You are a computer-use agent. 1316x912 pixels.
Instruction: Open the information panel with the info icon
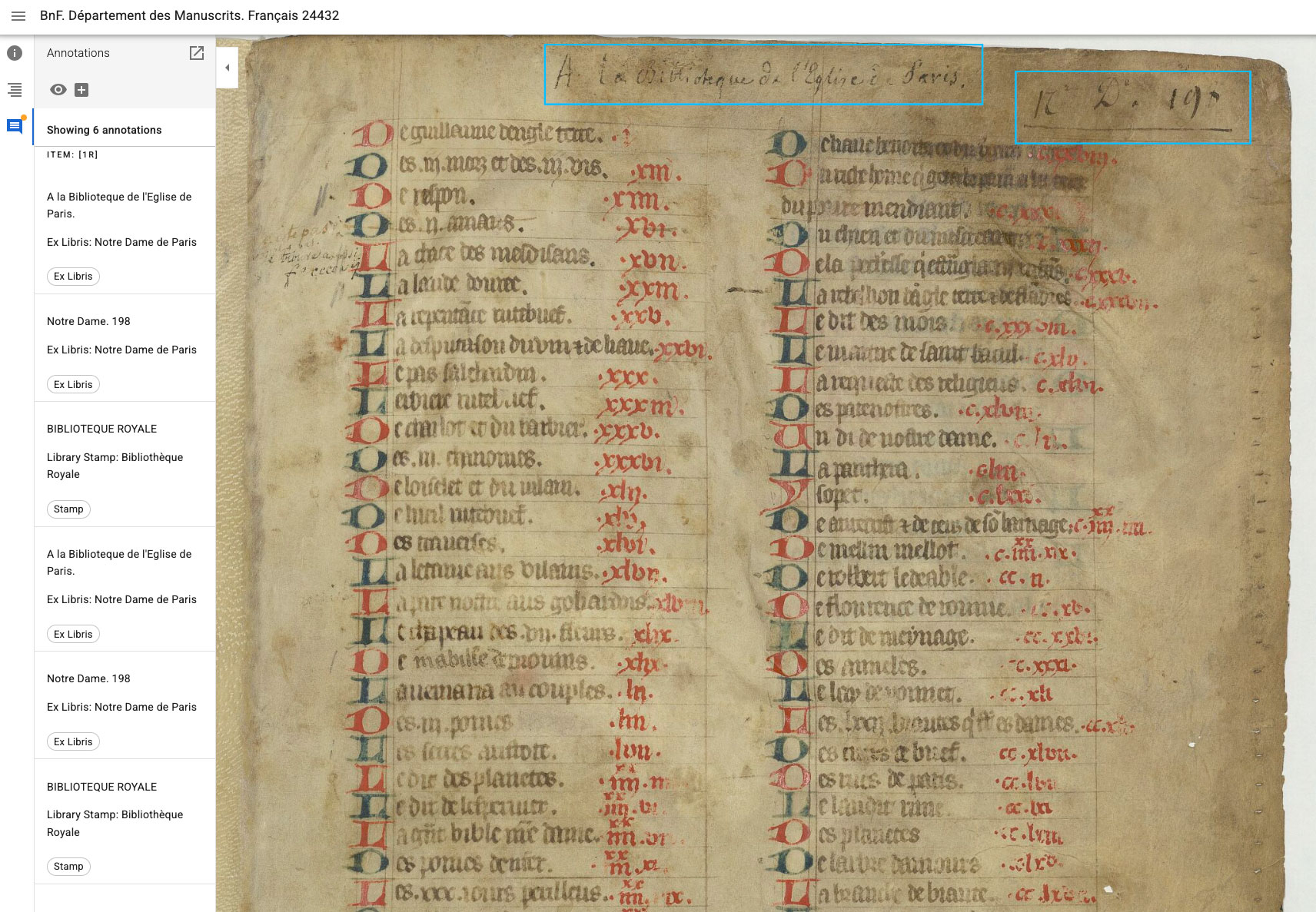(x=13, y=54)
